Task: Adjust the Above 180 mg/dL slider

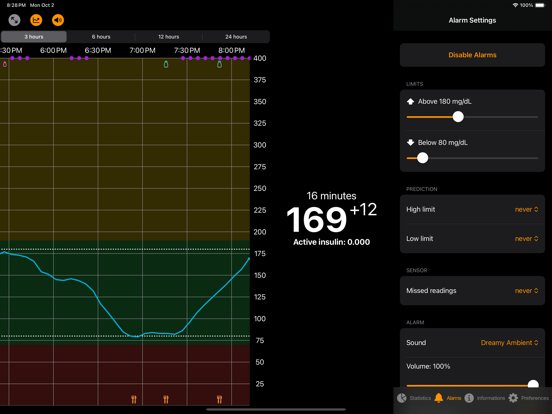Action: (458, 117)
